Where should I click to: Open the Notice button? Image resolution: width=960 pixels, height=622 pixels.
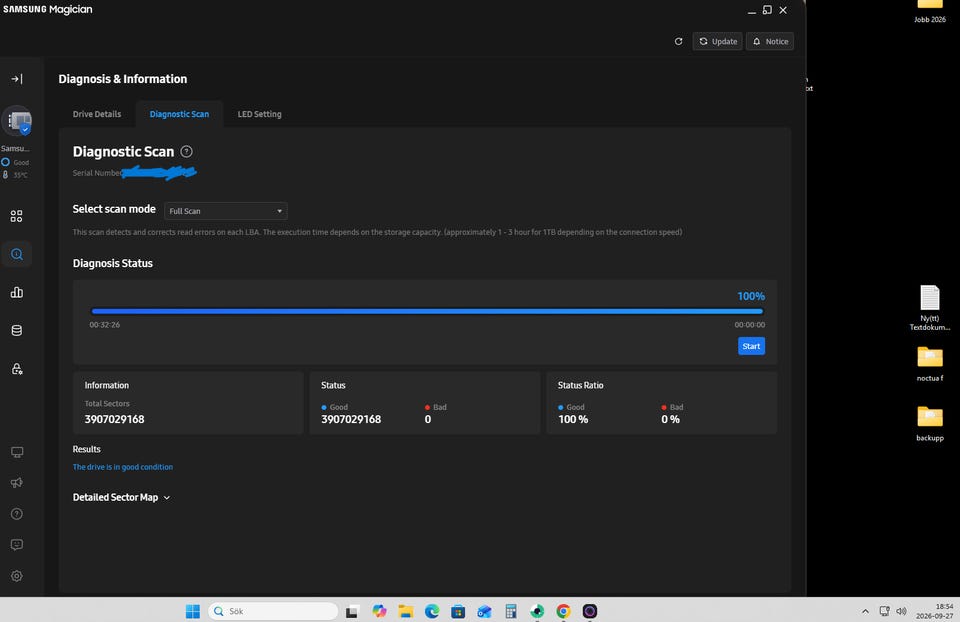pos(770,42)
